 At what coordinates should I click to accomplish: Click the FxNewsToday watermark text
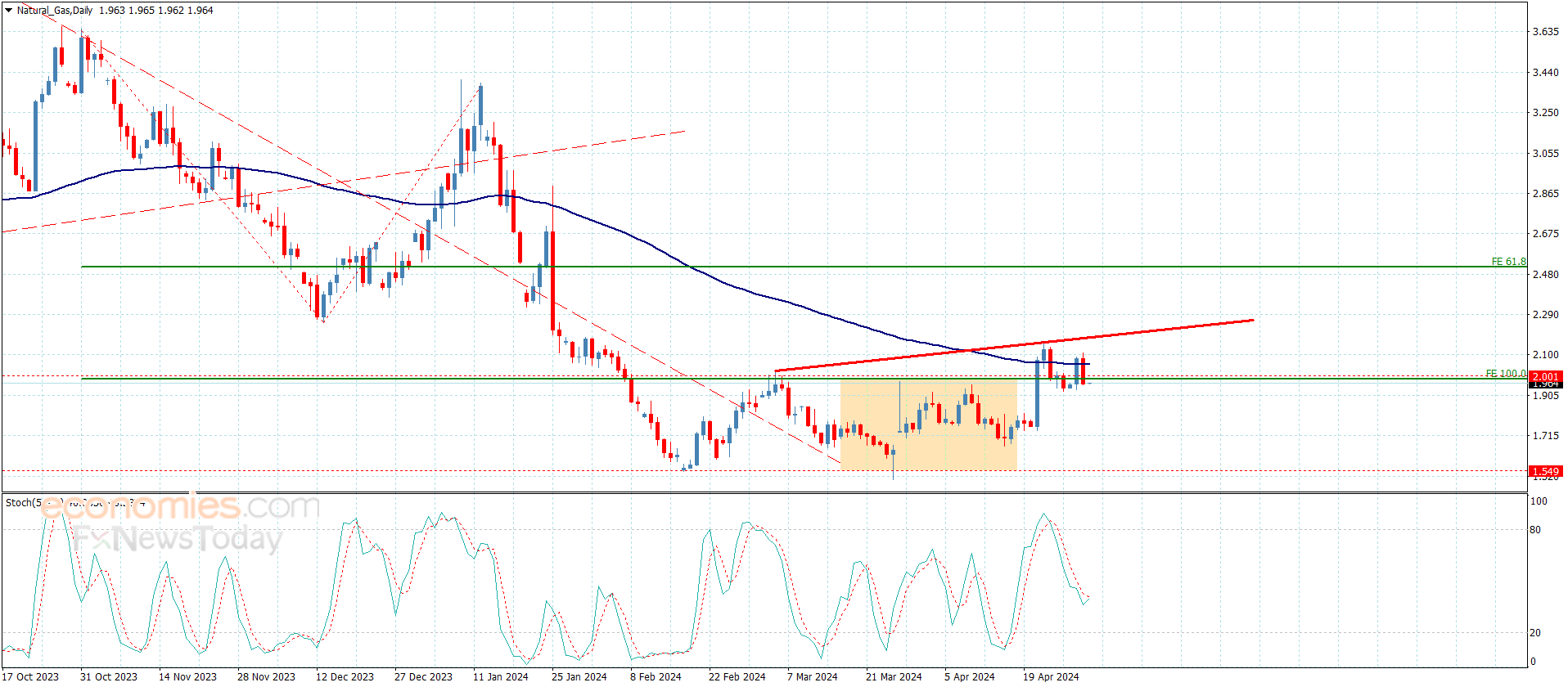pyautogui.click(x=178, y=539)
